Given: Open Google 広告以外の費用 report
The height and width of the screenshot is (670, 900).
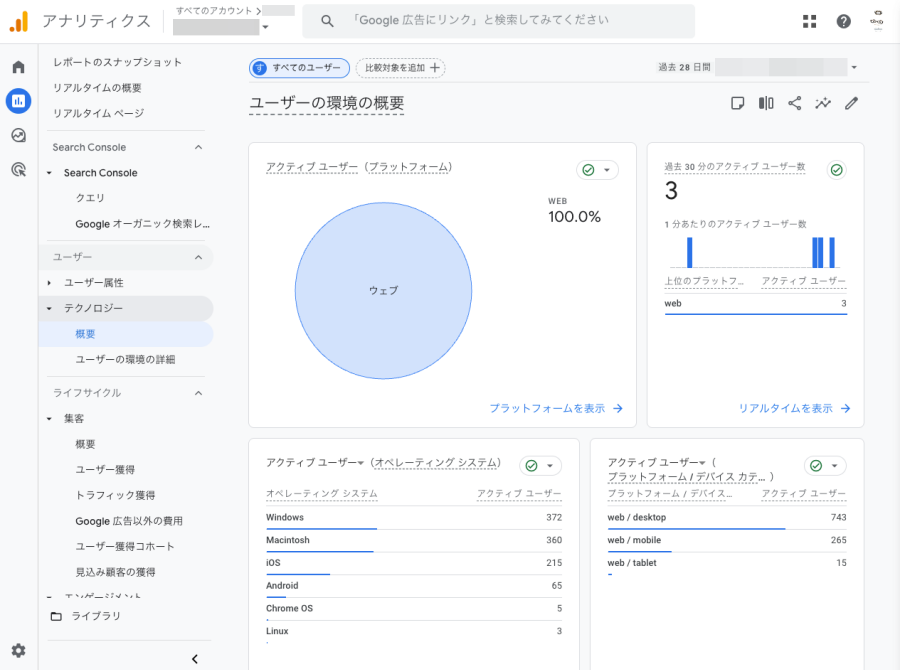Looking at the screenshot, I should 129,521.
